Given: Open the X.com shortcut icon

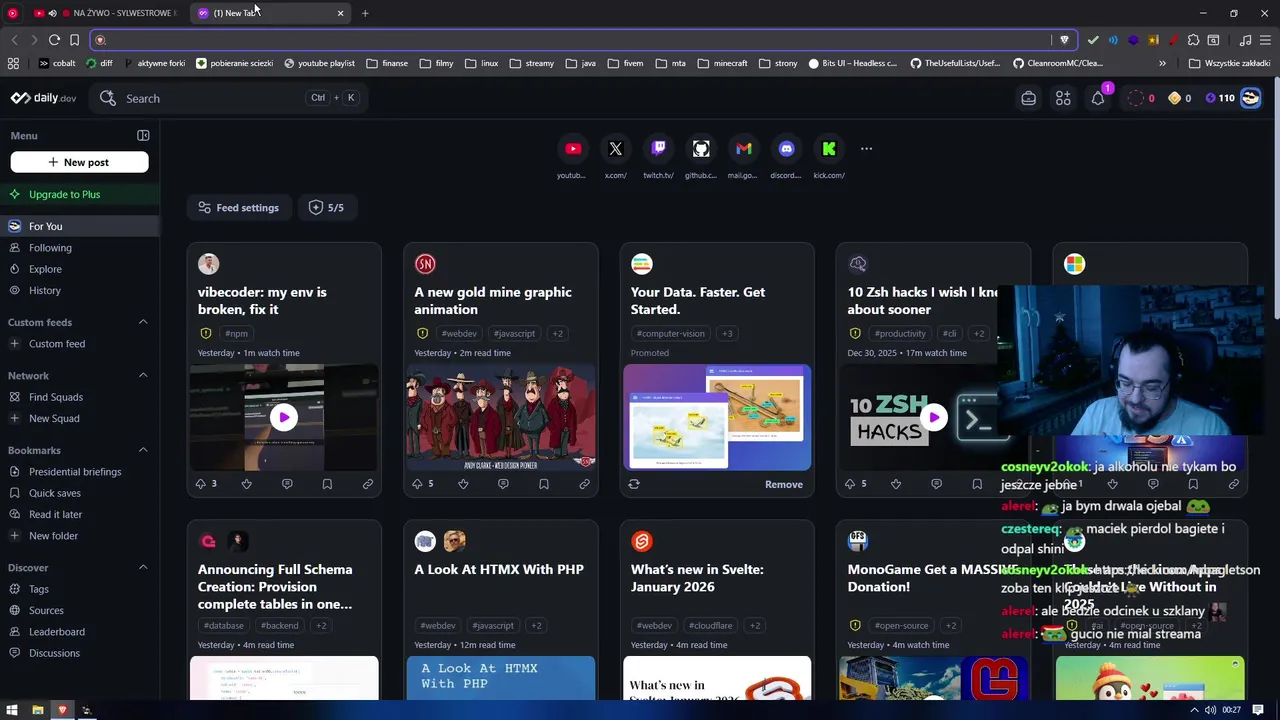Looking at the screenshot, I should pos(616,149).
